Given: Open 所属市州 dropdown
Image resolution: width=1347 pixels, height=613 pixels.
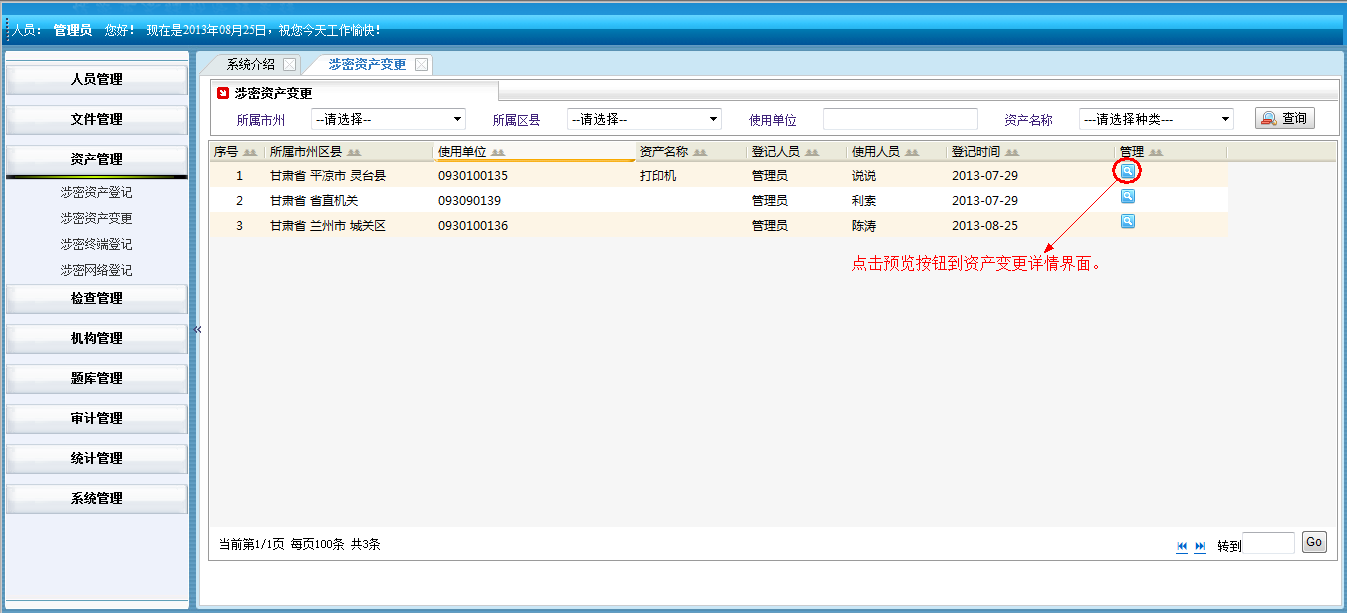Looking at the screenshot, I should [x=389, y=119].
